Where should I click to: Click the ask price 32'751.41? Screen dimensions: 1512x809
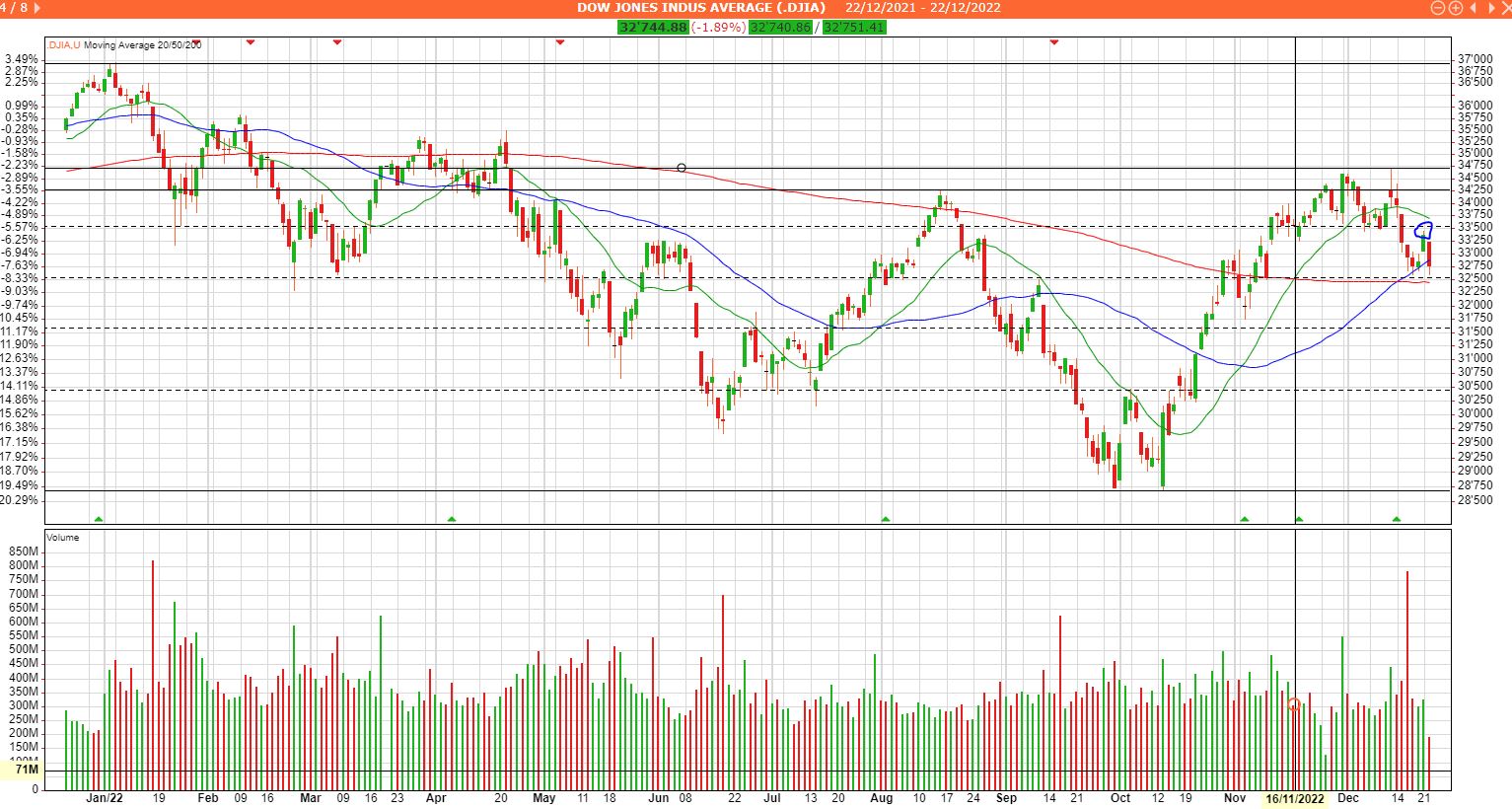(854, 27)
